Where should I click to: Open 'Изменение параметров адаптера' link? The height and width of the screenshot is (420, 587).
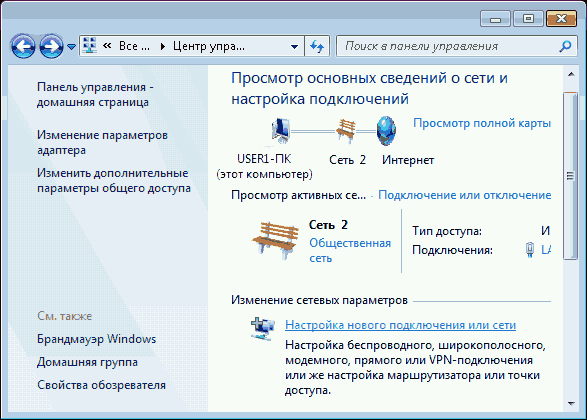102,142
